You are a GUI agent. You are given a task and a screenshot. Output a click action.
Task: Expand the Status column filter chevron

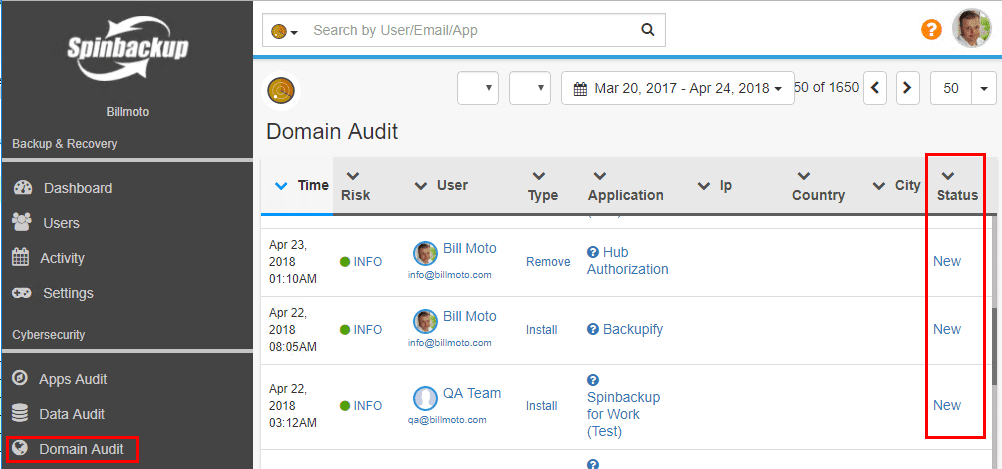948,176
